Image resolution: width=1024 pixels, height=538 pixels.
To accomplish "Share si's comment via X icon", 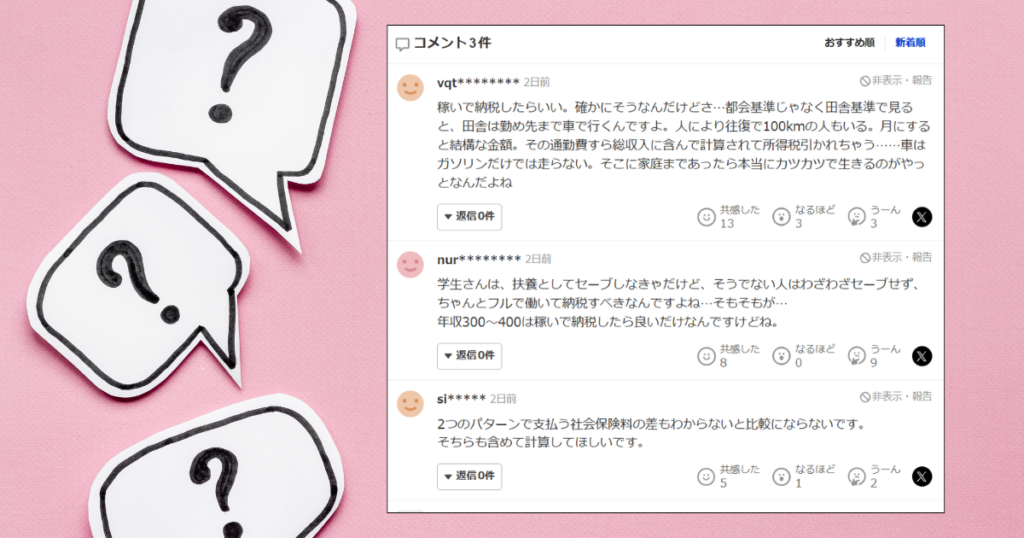I will pyautogui.click(x=921, y=477).
